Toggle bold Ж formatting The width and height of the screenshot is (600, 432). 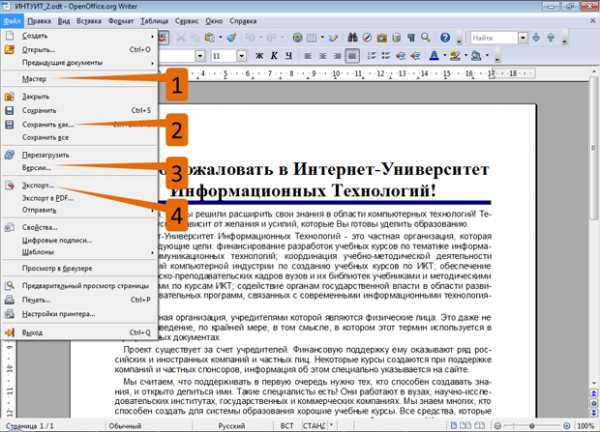[259, 56]
